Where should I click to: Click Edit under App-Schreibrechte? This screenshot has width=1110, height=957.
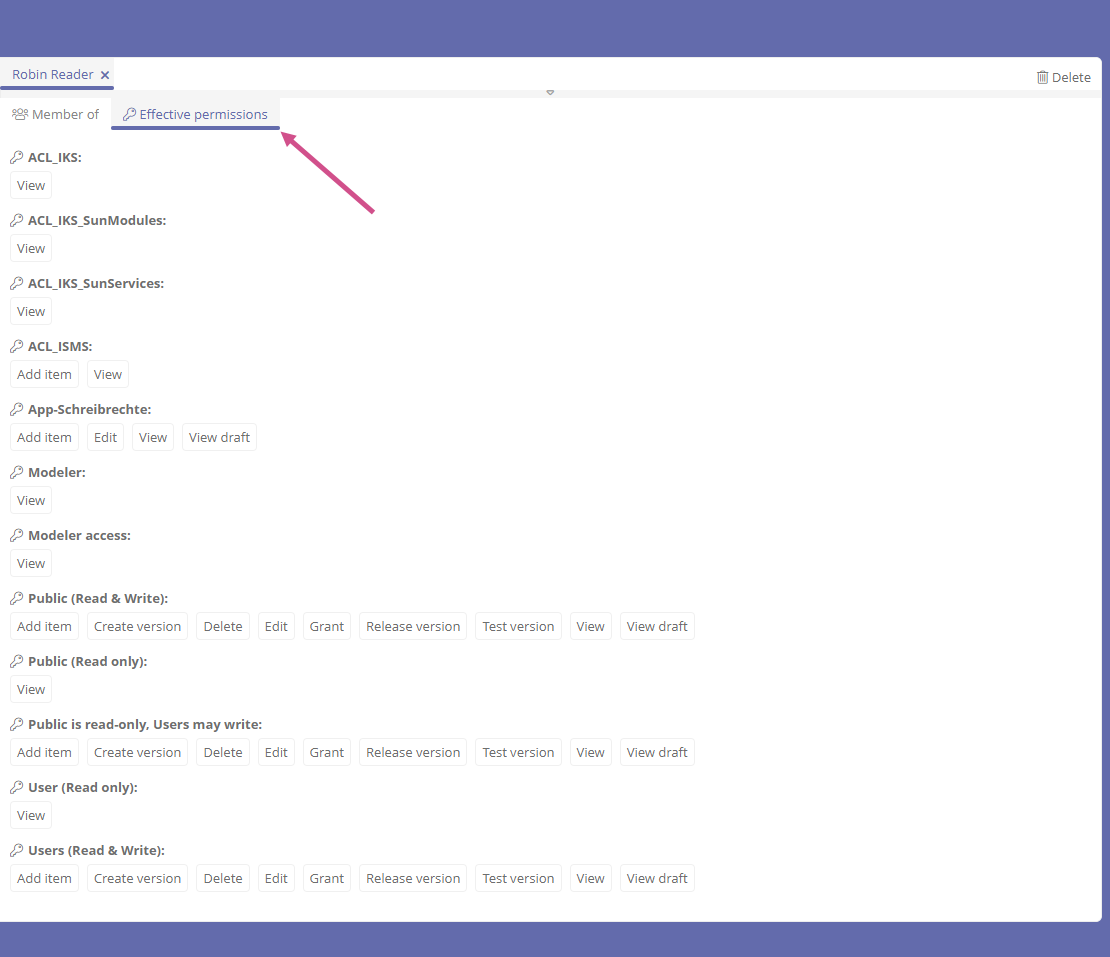(x=105, y=437)
